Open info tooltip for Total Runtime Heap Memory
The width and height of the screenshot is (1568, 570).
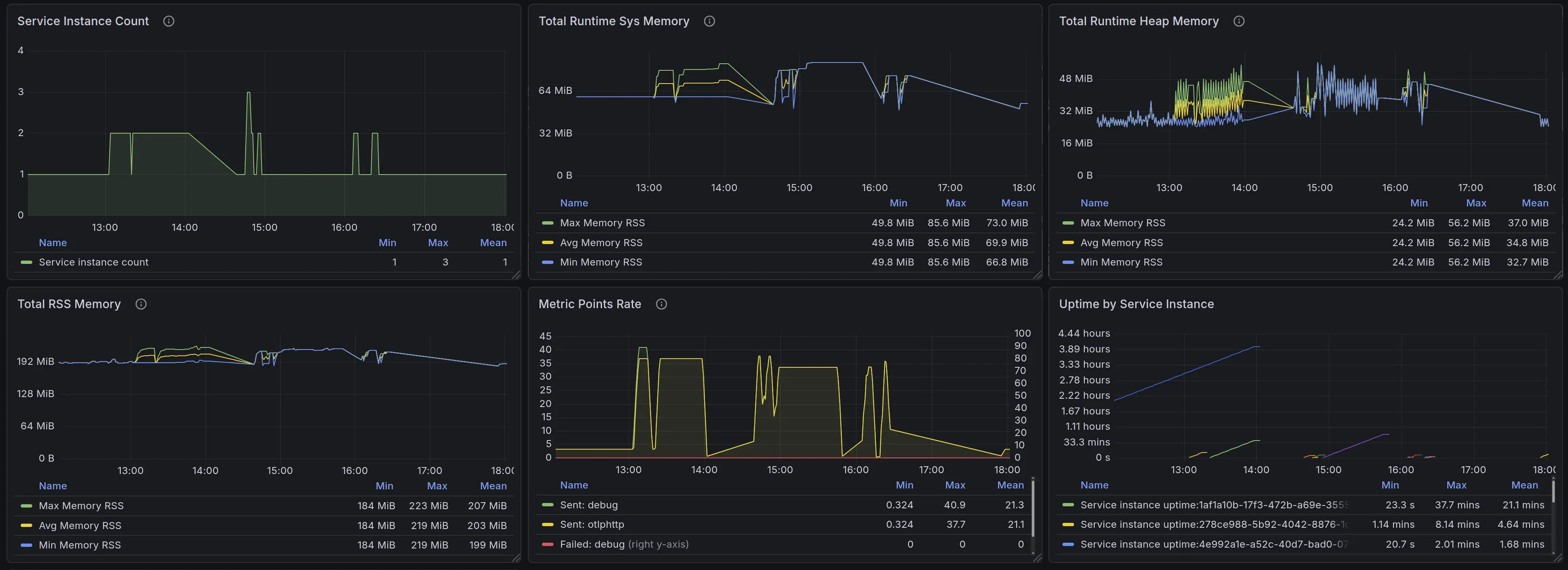pyautogui.click(x=1239, y=21)
